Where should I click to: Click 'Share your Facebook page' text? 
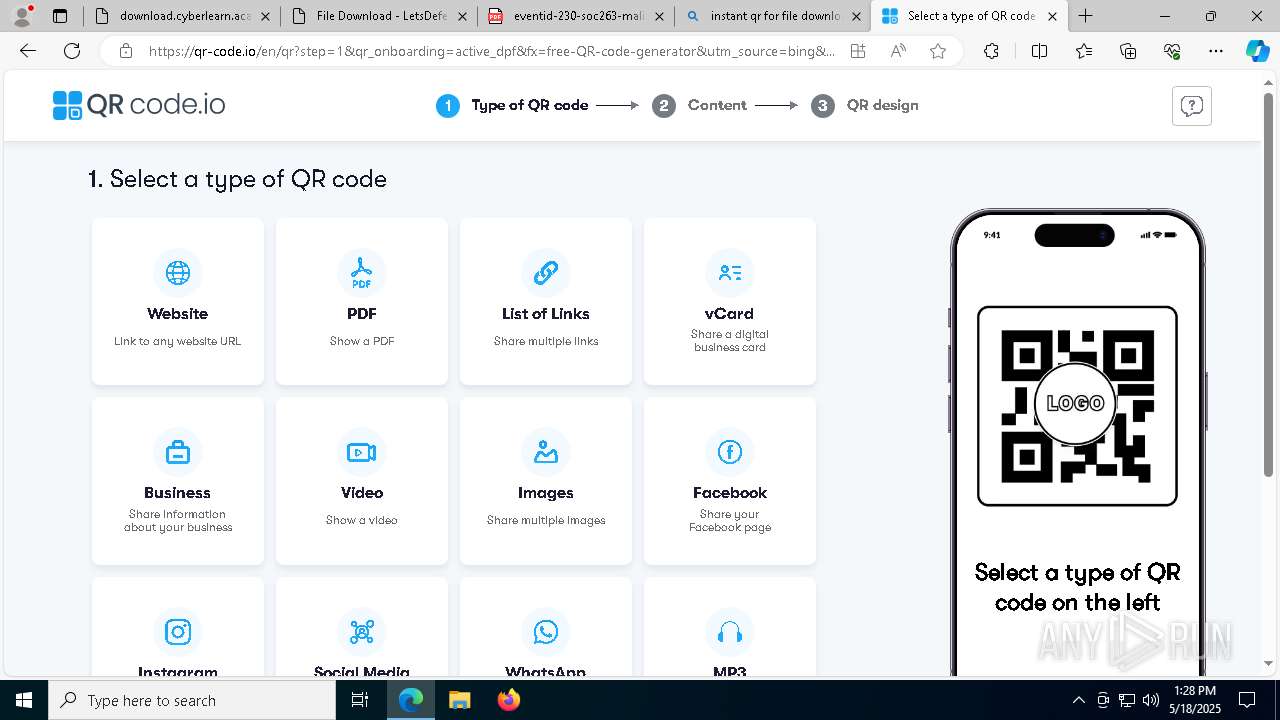pyautogui.click(x=730, y=521)
